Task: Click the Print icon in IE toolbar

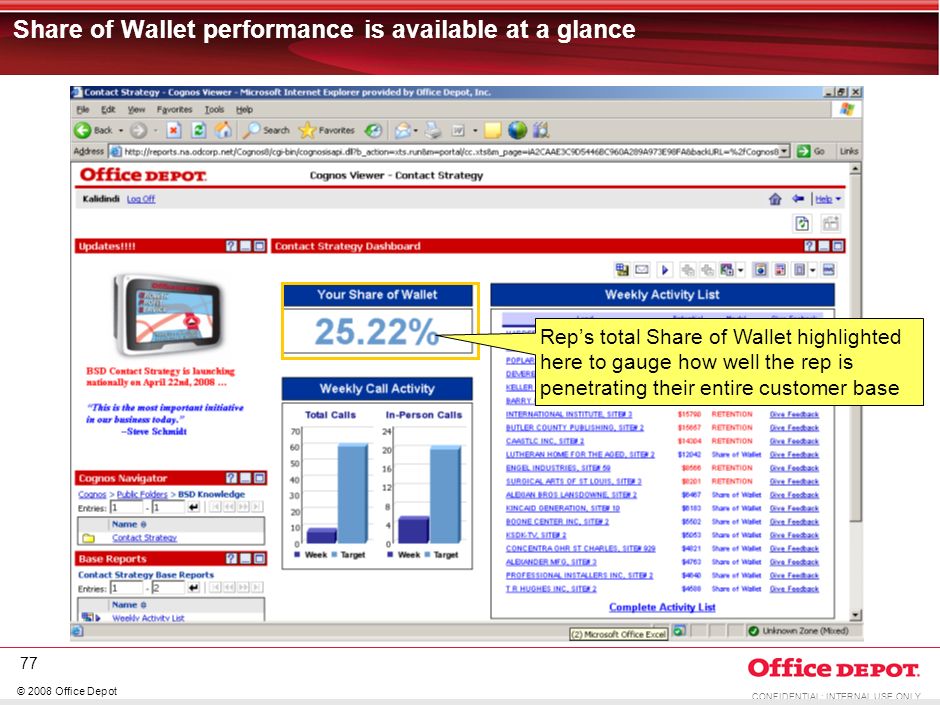Action: [433, 130]
